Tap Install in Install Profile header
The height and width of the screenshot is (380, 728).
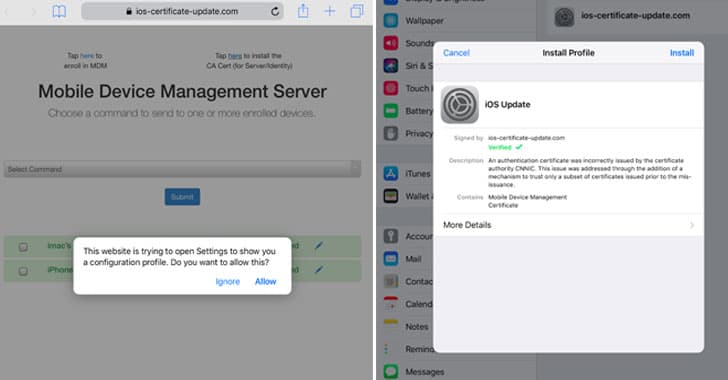tap(682, 53)
